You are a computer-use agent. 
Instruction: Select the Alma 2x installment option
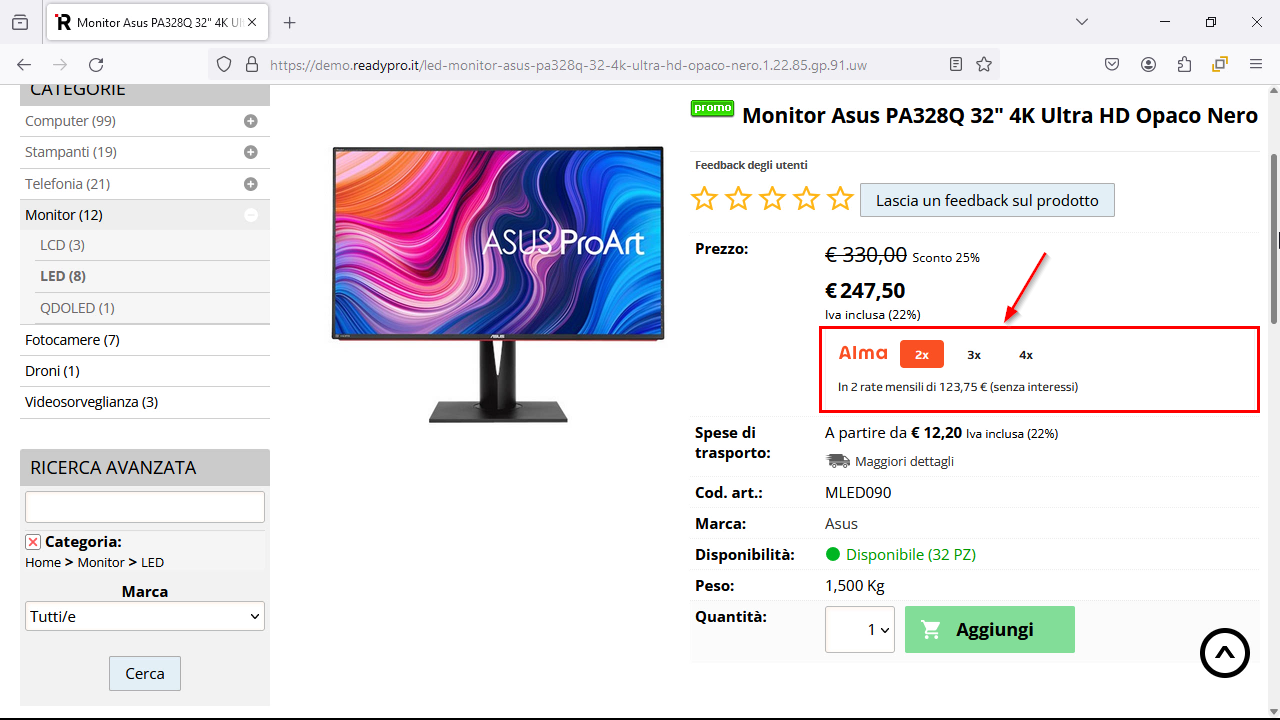coord(922,354)
